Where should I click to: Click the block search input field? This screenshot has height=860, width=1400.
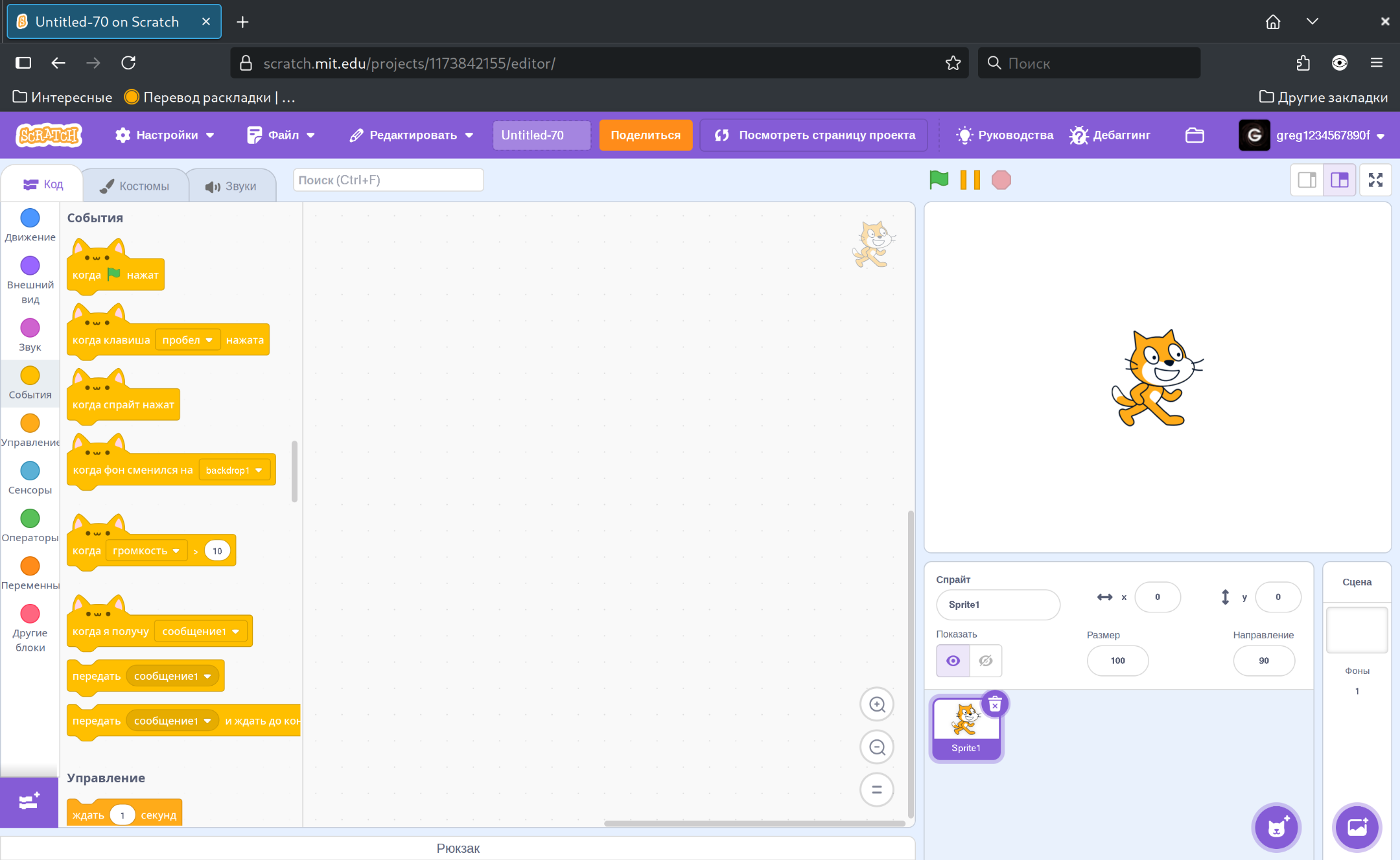click(x=388, y=180)
